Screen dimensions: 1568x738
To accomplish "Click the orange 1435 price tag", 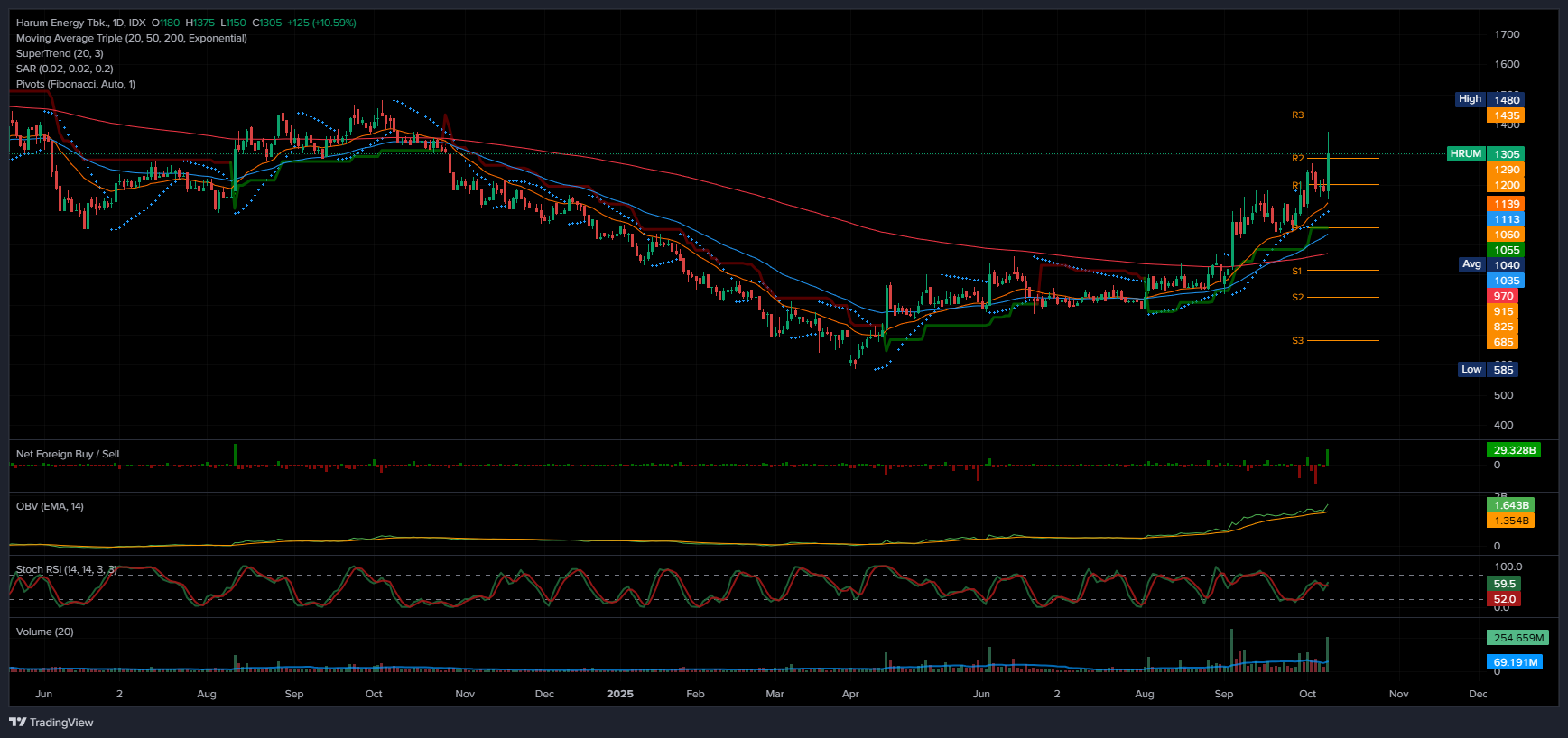I will [1506, 115].
